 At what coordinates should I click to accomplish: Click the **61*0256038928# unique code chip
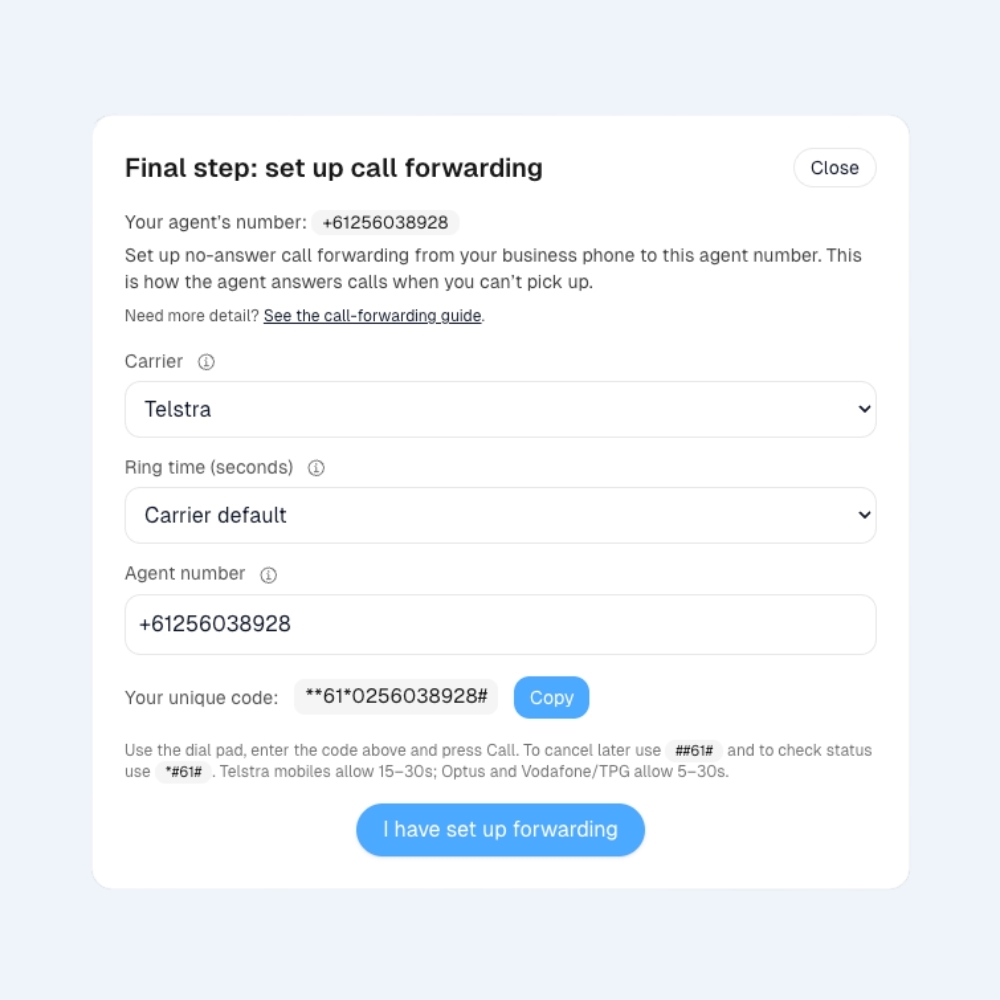coord(396,697)
